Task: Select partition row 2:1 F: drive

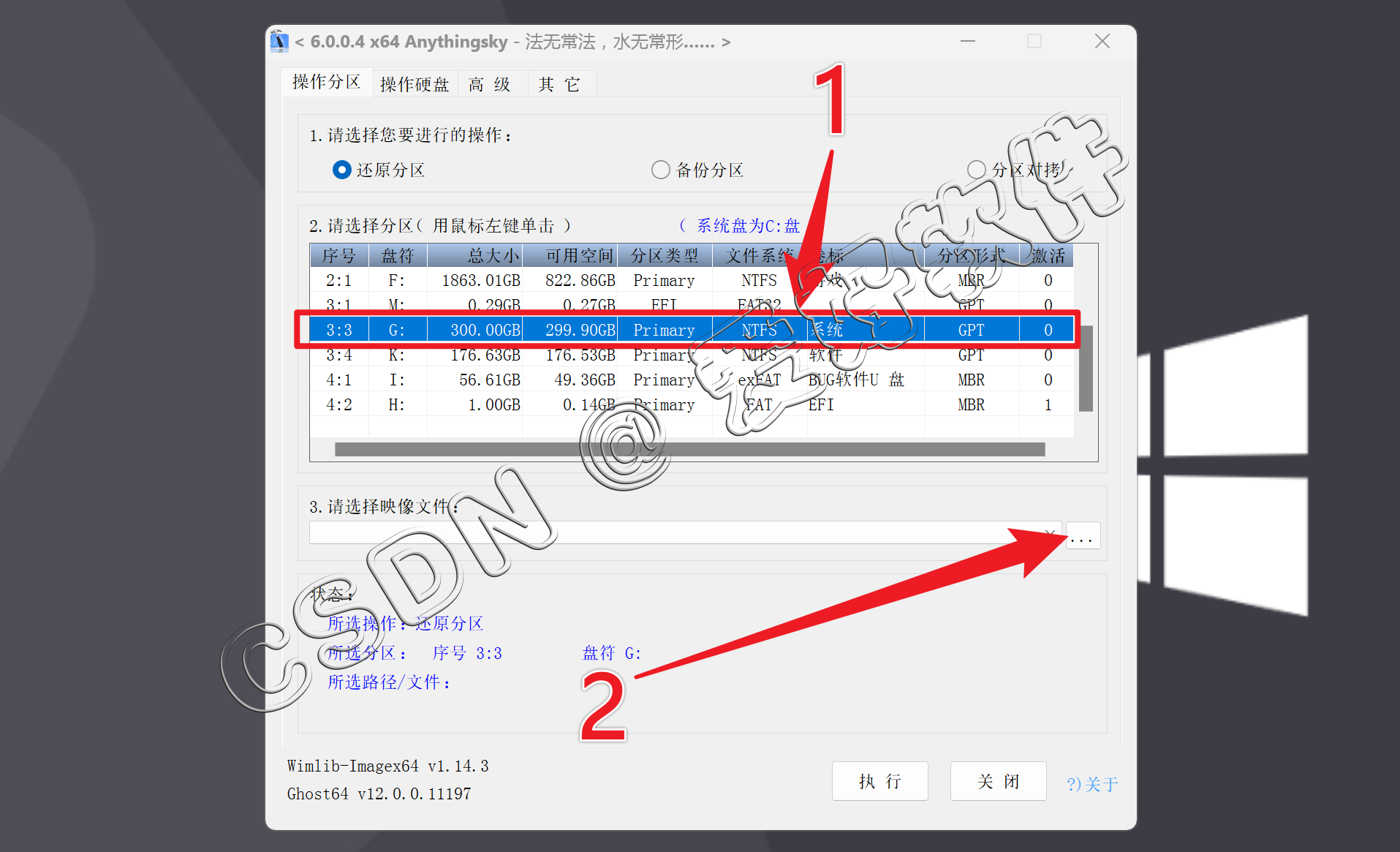Action: tap(691, 281)
